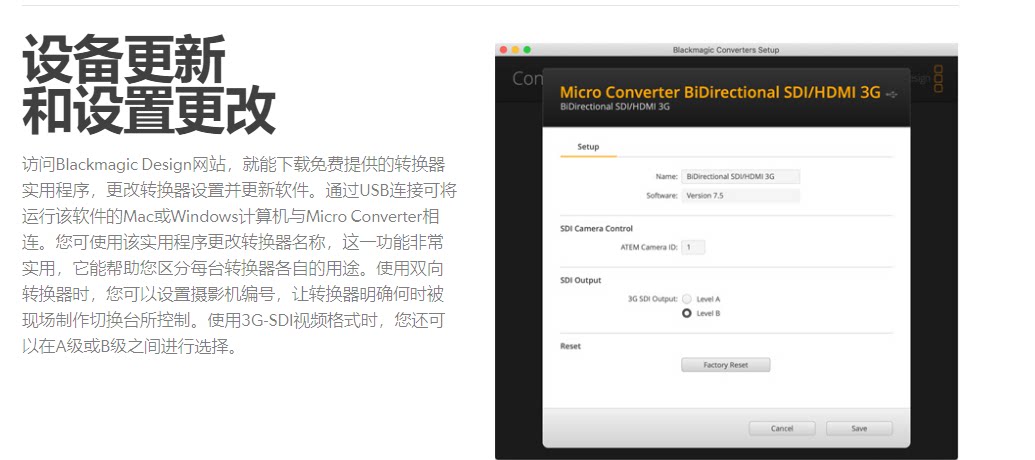
Task: Click the Cancel button
Action: coord(782,428)
